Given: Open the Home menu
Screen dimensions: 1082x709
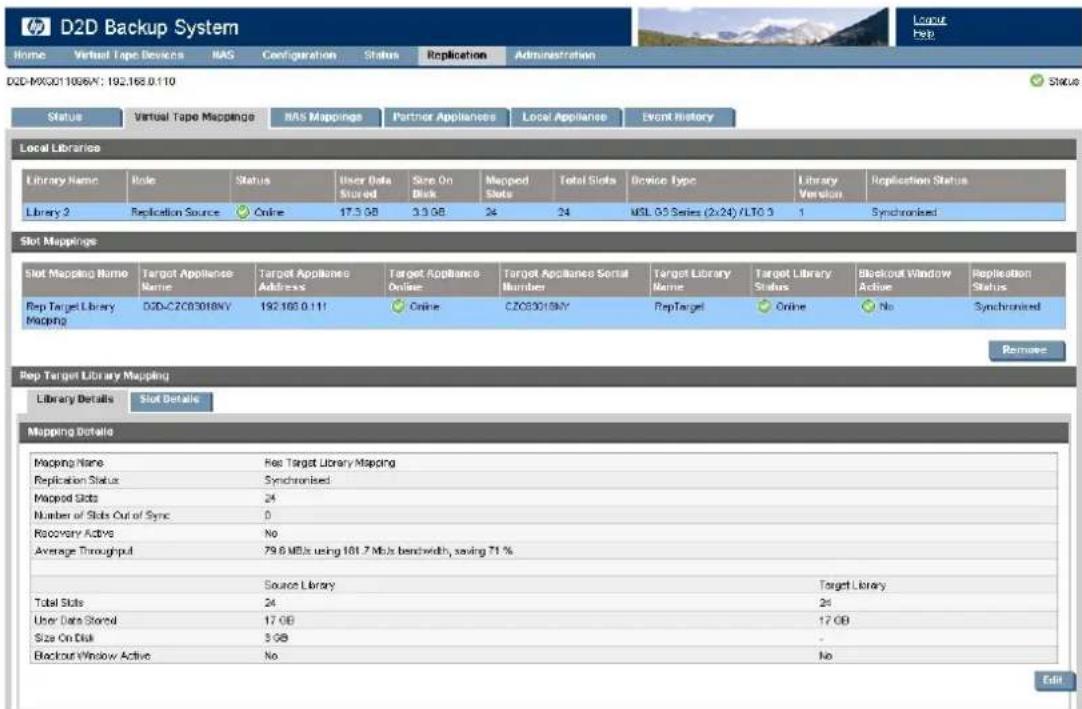Looking at the screenshot, I should pyautogui.click(x=30, y=55).
